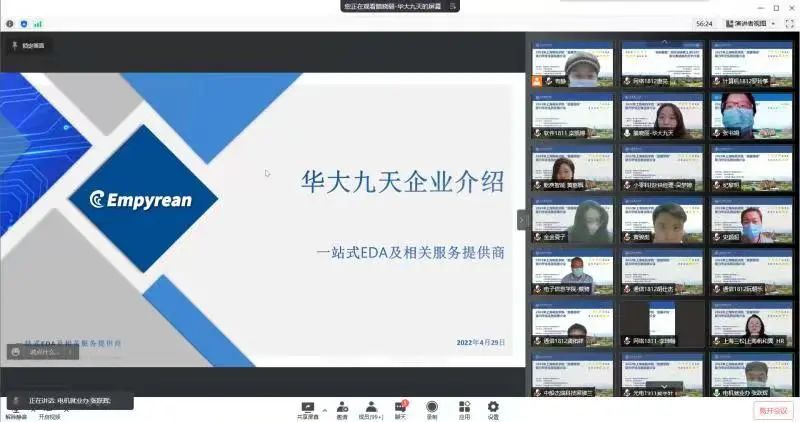Viewport: 800px width, 422px height.
Task: Click the red Leave Meeting button
Action: [772, 410]
